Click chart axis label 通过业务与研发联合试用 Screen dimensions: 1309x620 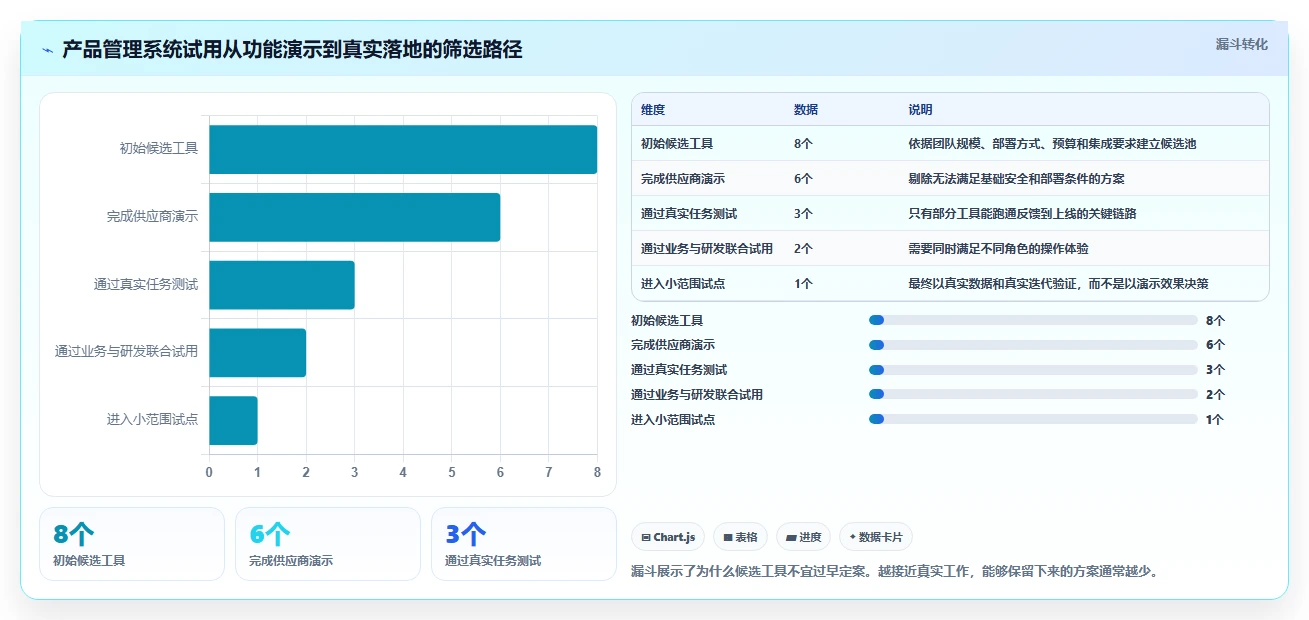pyautogui.click(x=126, y=352)
